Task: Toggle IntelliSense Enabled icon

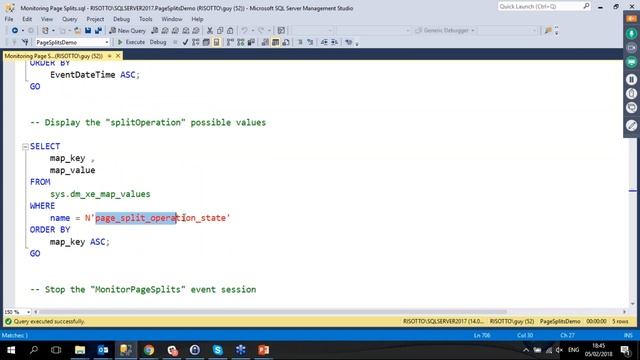Action: coord(216,42)
